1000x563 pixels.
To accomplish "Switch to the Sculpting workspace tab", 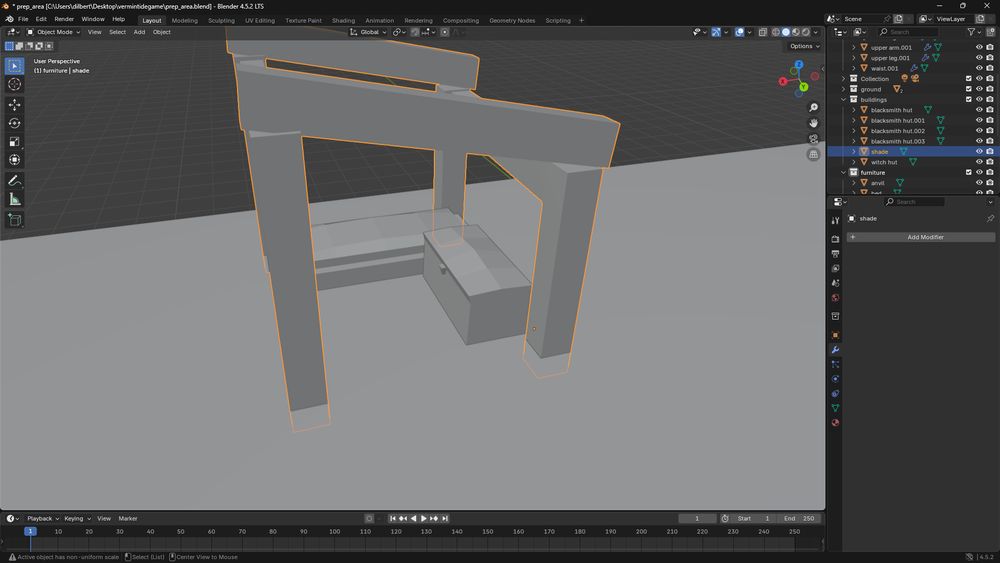I will click(x=221, y=20).
